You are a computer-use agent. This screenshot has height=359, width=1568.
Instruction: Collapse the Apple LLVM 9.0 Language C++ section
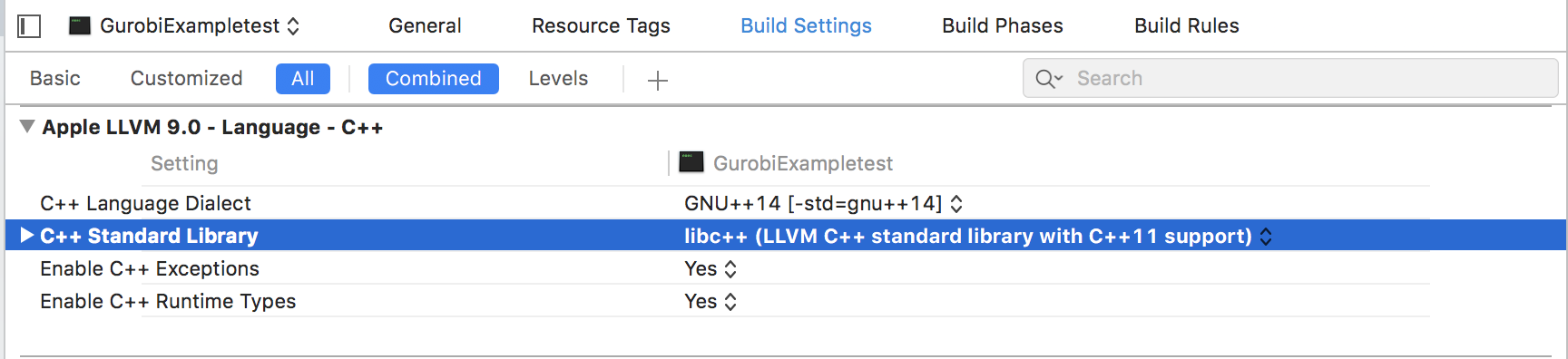pyautogui.click(x=27, y=126)
